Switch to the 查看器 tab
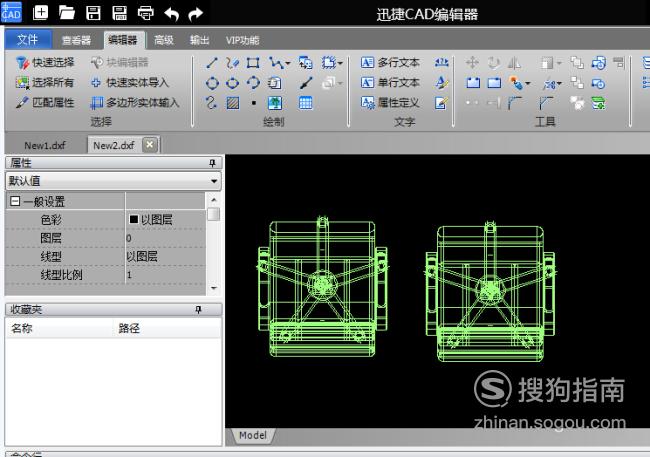The width and height of the screenshot is (650, 457). click(76, 40)
